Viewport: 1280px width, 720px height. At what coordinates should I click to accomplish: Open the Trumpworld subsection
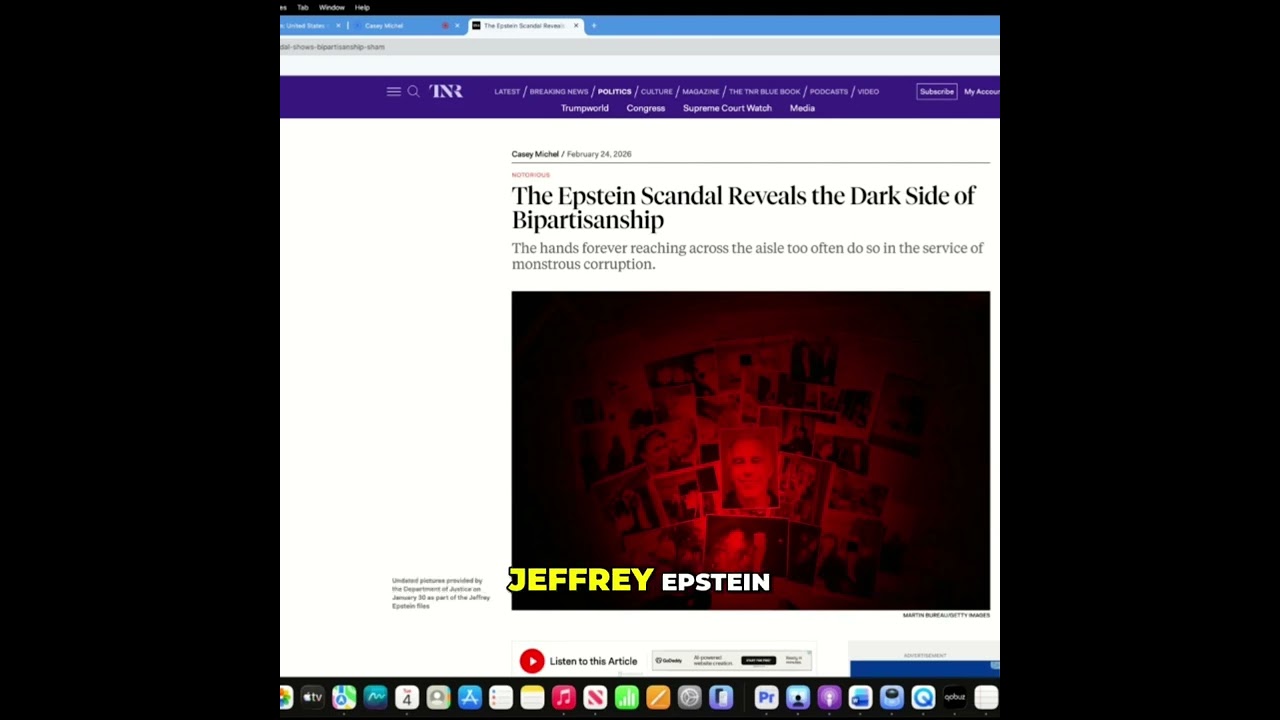[x=585, y=108]
